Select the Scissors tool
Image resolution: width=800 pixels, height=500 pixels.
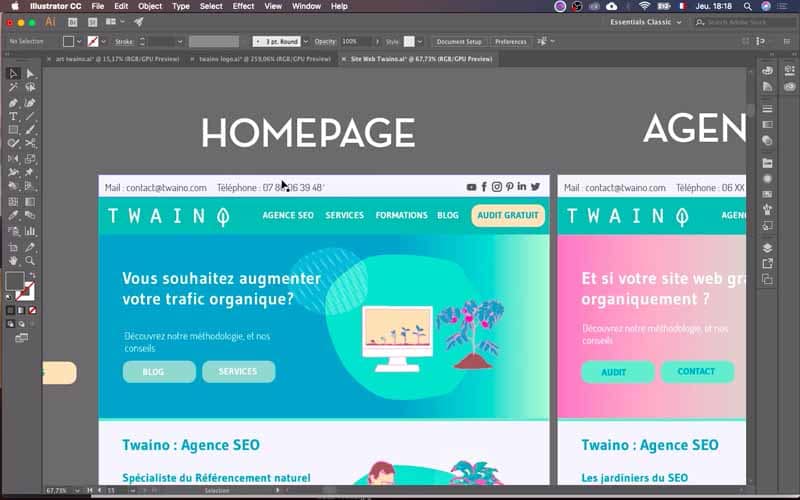pos(30,144)
